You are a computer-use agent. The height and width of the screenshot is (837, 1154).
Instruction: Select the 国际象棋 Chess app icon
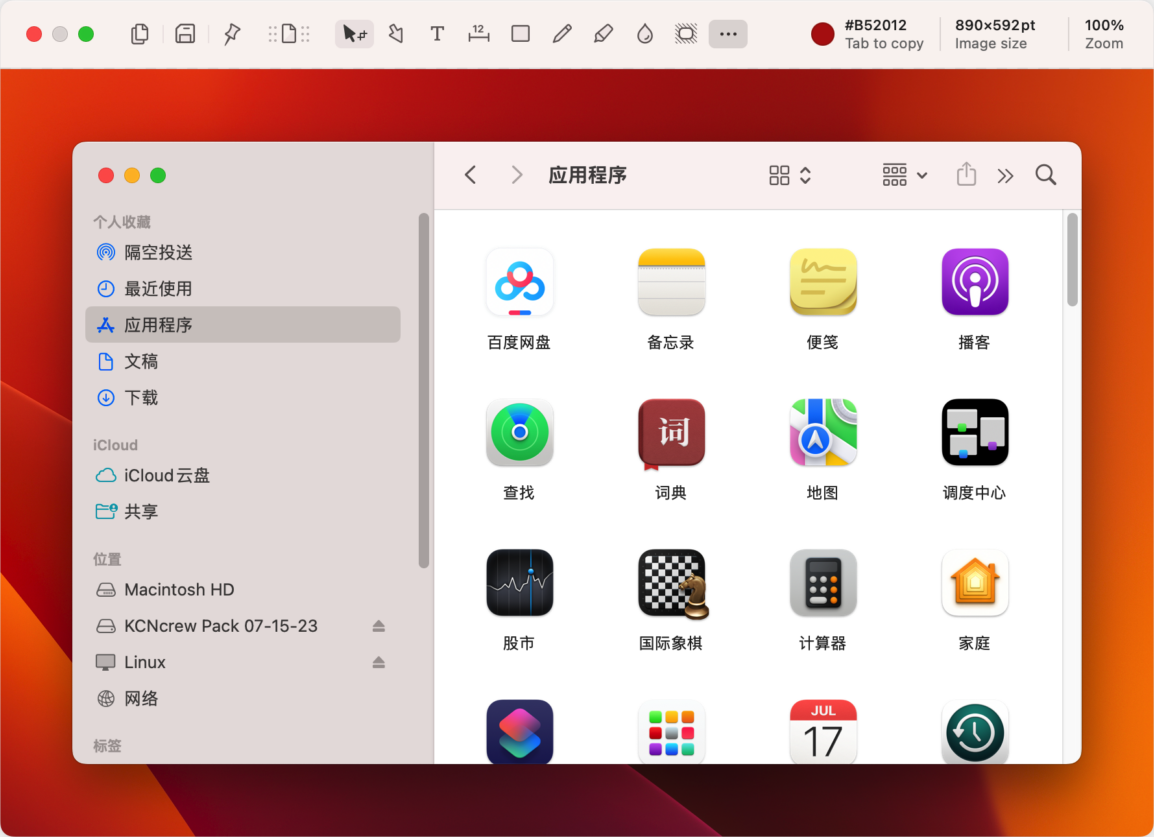point(673,585)
